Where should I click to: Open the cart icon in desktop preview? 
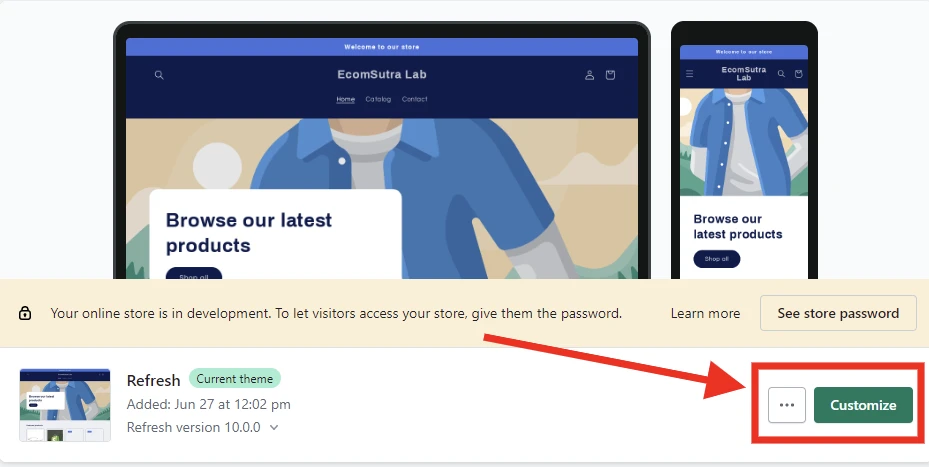(x=610, y=75)
